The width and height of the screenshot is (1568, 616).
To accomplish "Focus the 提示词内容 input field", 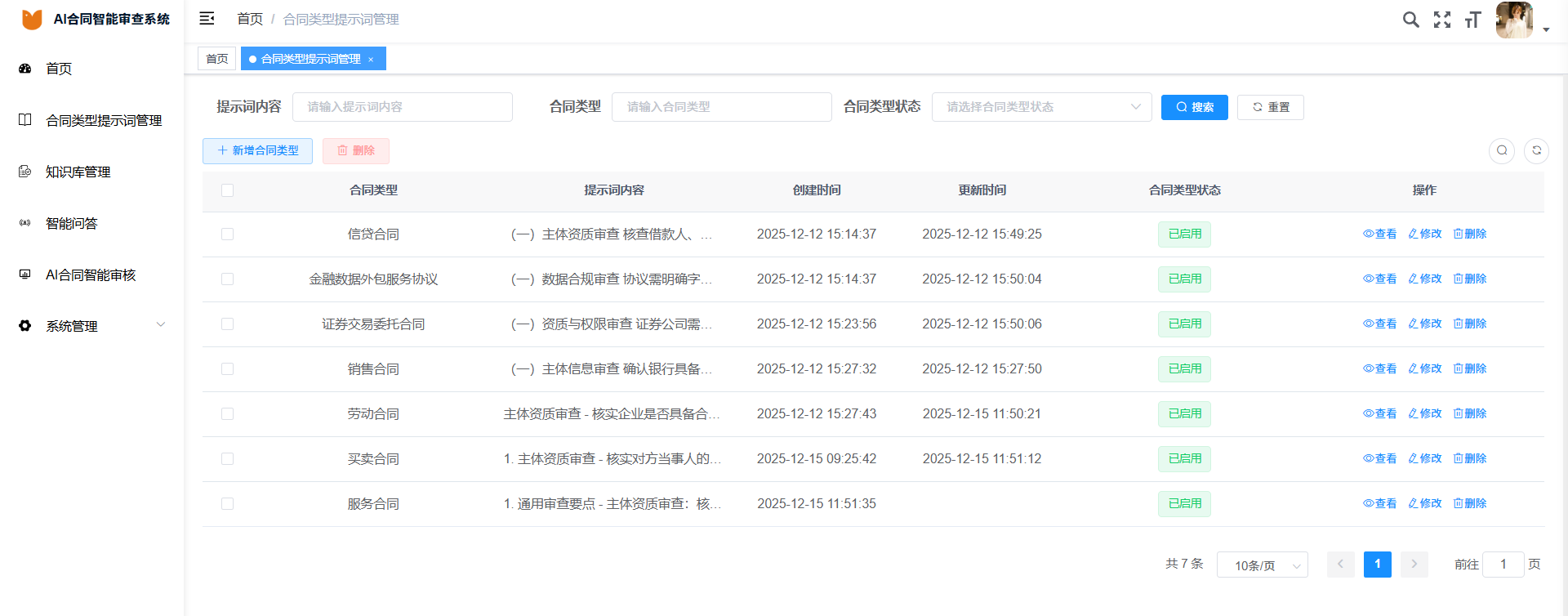I will [x=403, y=107].
